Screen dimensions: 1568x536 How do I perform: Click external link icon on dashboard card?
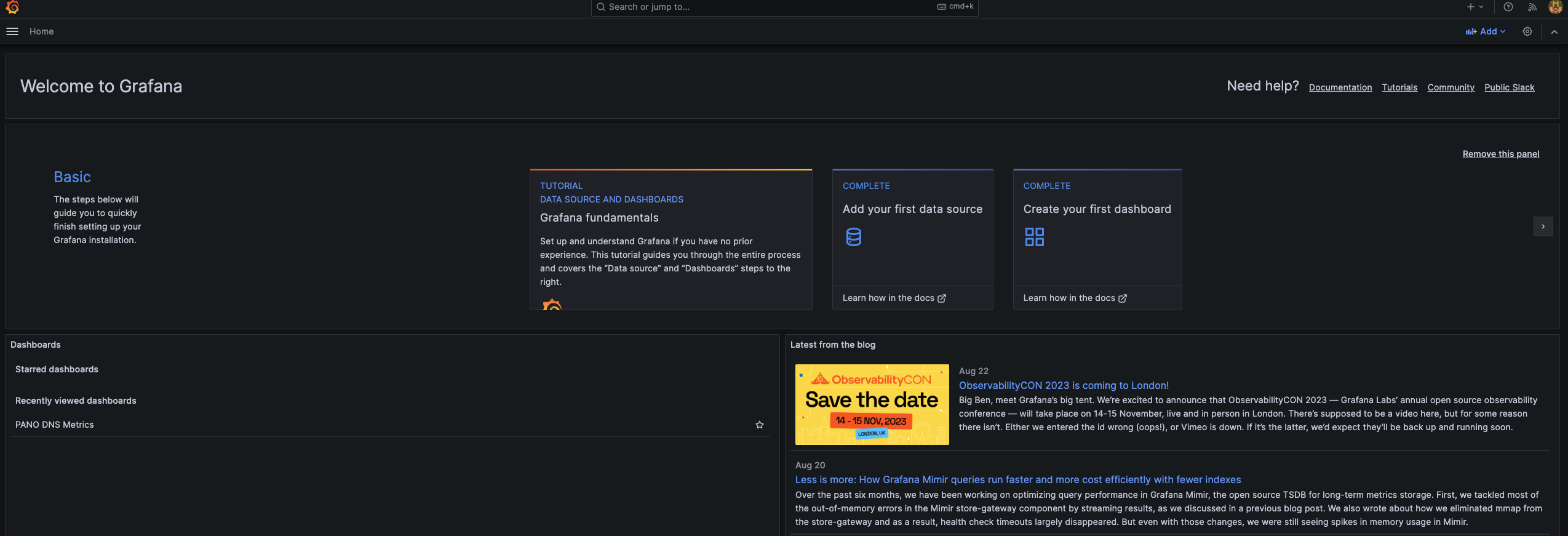tap(1123, 298)
